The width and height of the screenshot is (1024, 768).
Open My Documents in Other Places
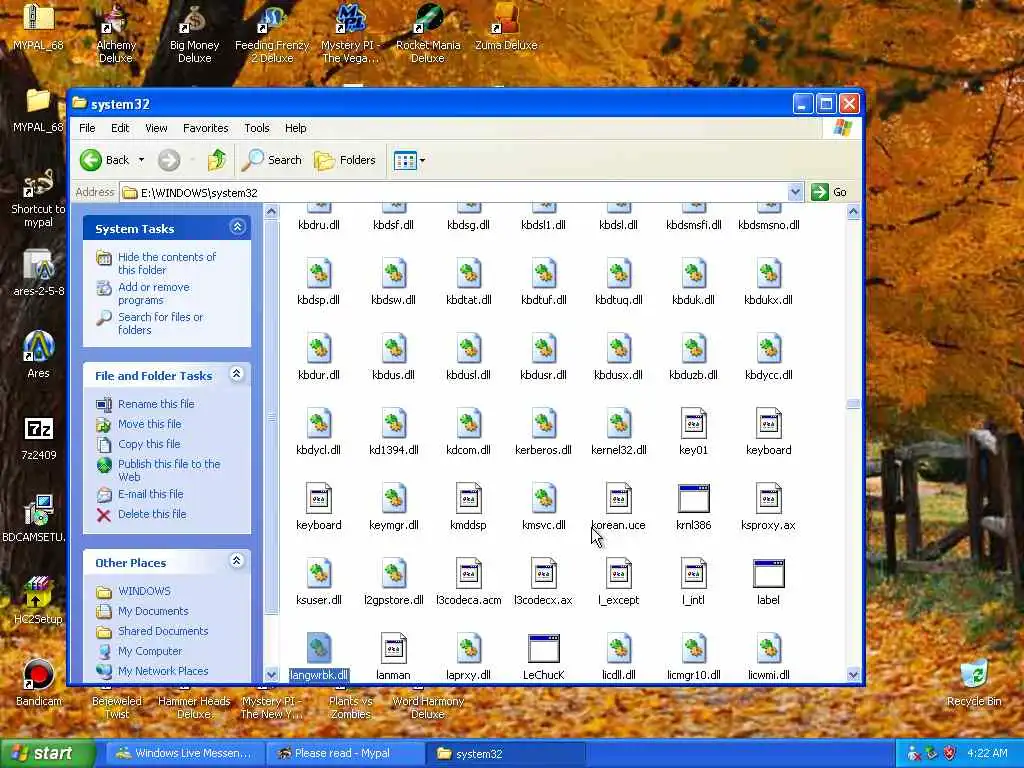coord(153,611)
